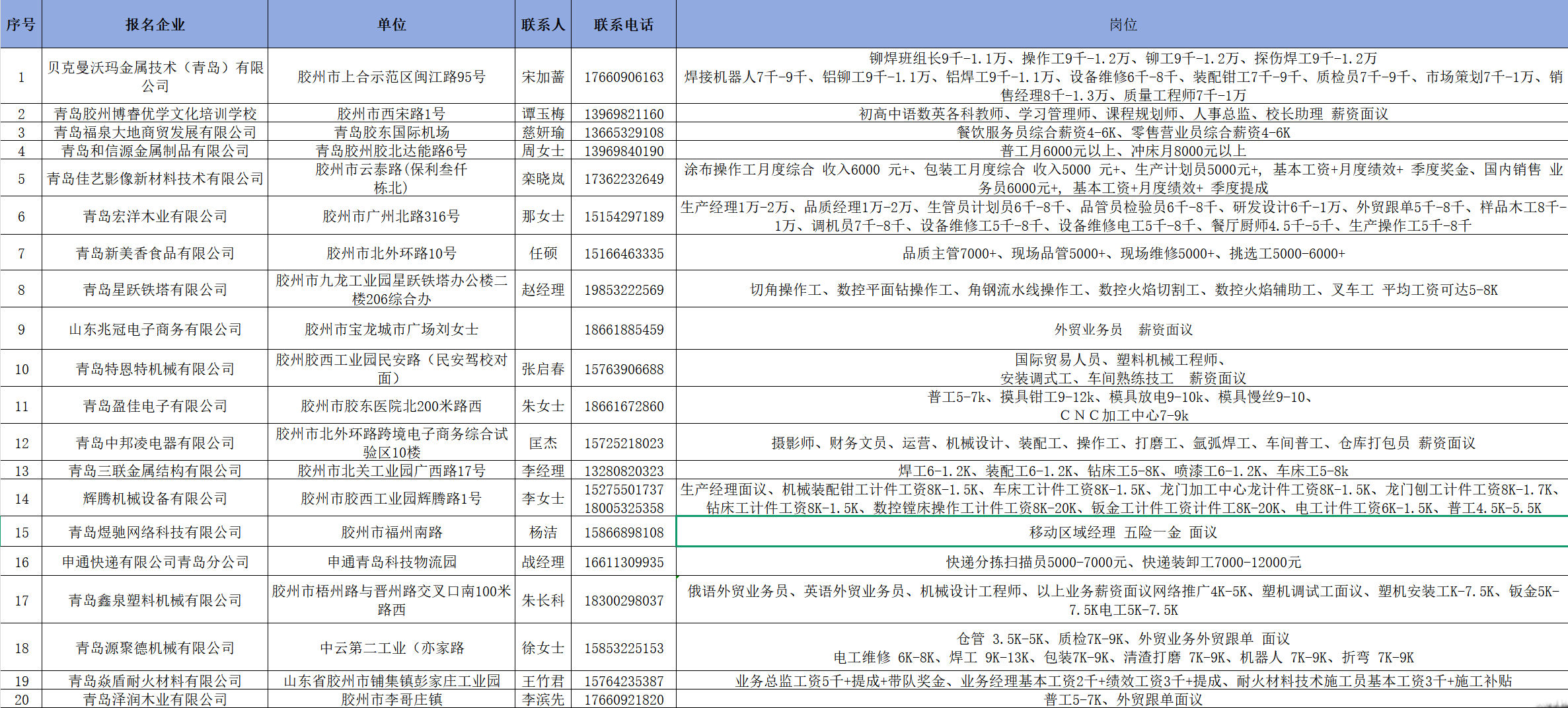The width and height of the screenshot is (1568, 708).
Task: Select address 中云第二工业（亦家路 in row 18
Action: tap(391, 648)
